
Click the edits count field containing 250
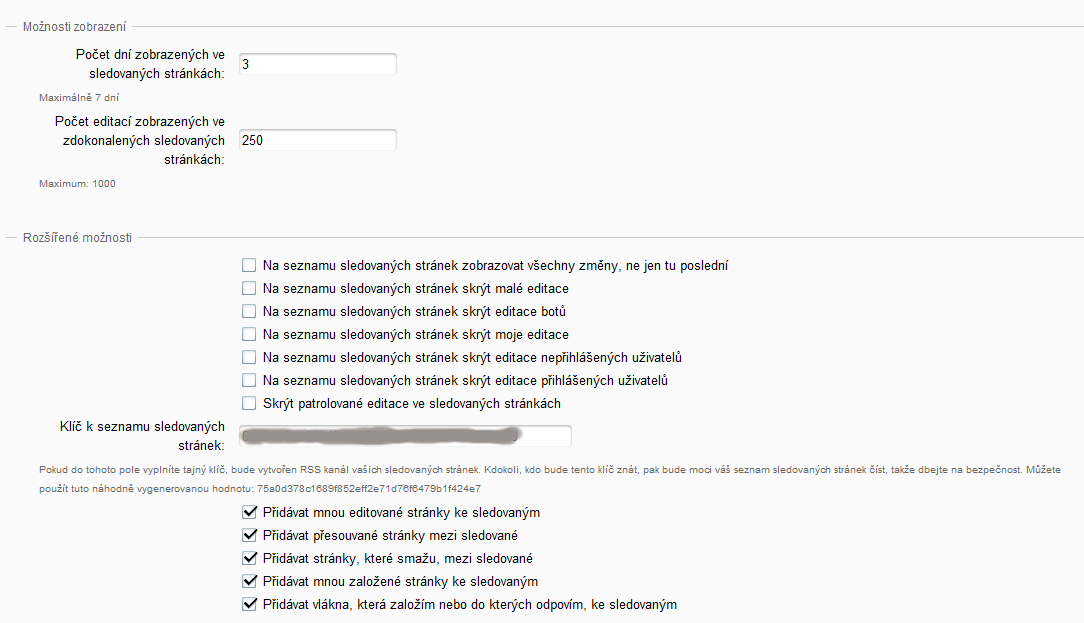click(316, 141)
